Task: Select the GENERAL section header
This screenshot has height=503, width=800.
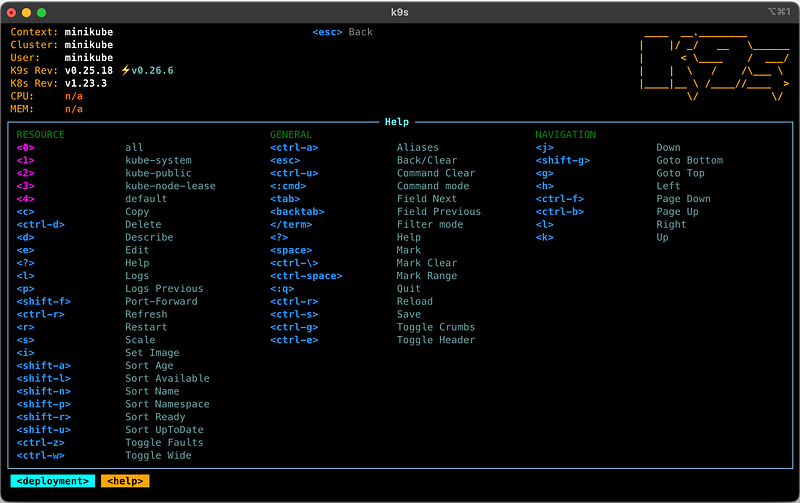Action: (x=291, y=135)
